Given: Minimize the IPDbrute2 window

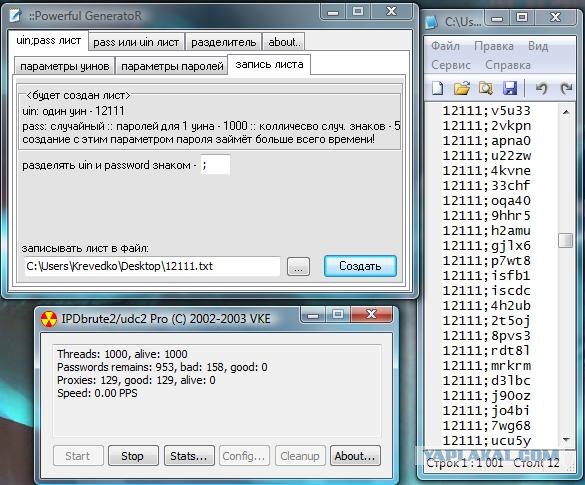Looking at the screenshot, I should 313,316.
